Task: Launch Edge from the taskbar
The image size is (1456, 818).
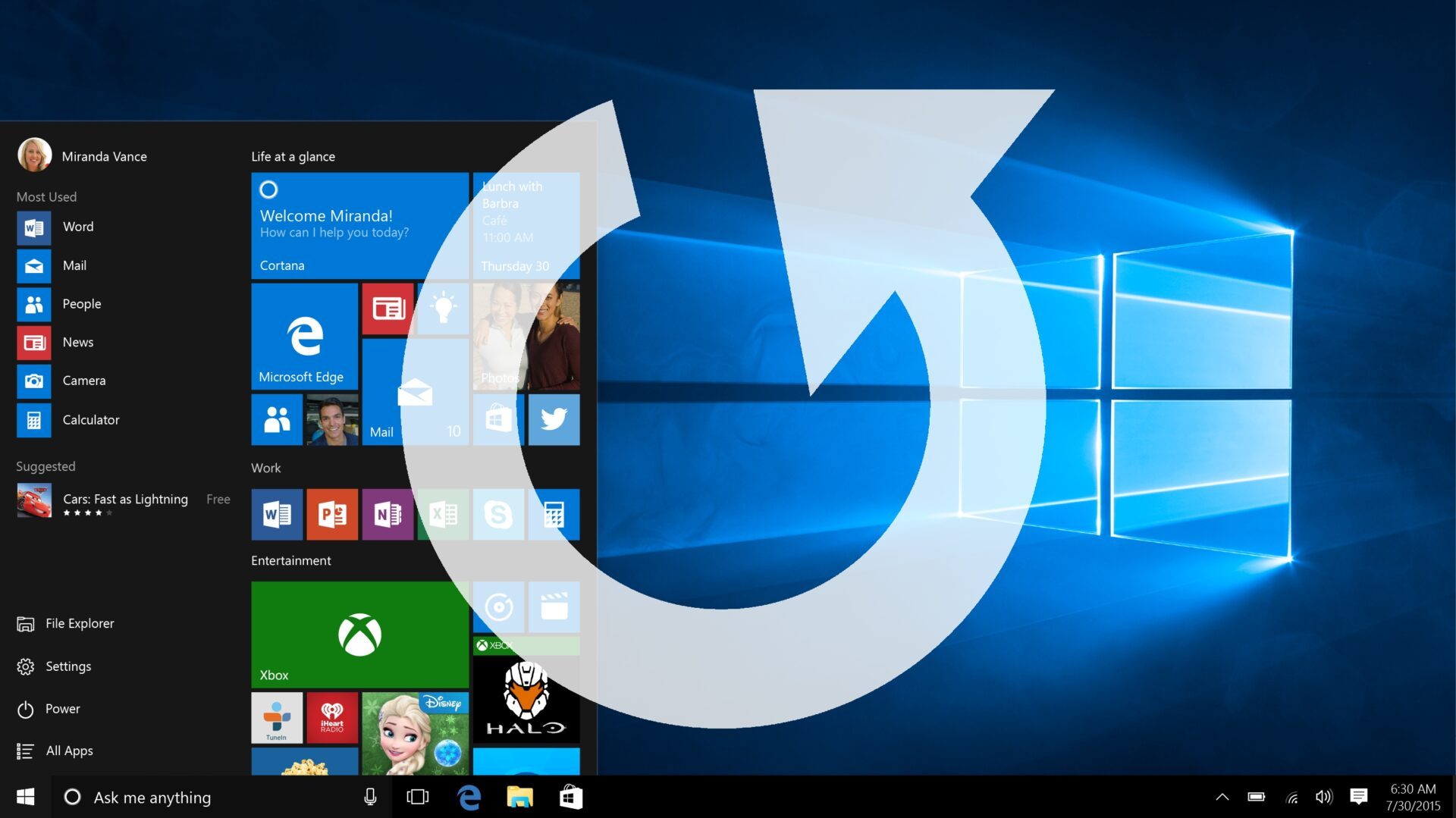Action: pyautogui.click(x=469, y=797)
